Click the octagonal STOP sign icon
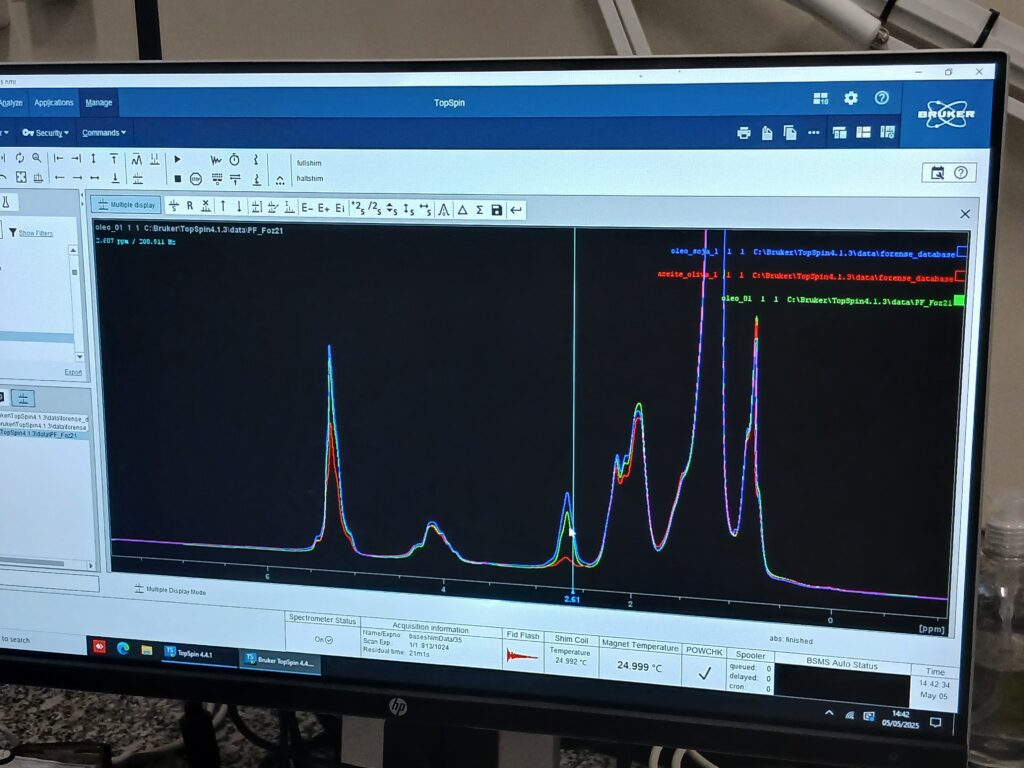The height and width of the screenshot is (768, 1024). coord(195,178)
